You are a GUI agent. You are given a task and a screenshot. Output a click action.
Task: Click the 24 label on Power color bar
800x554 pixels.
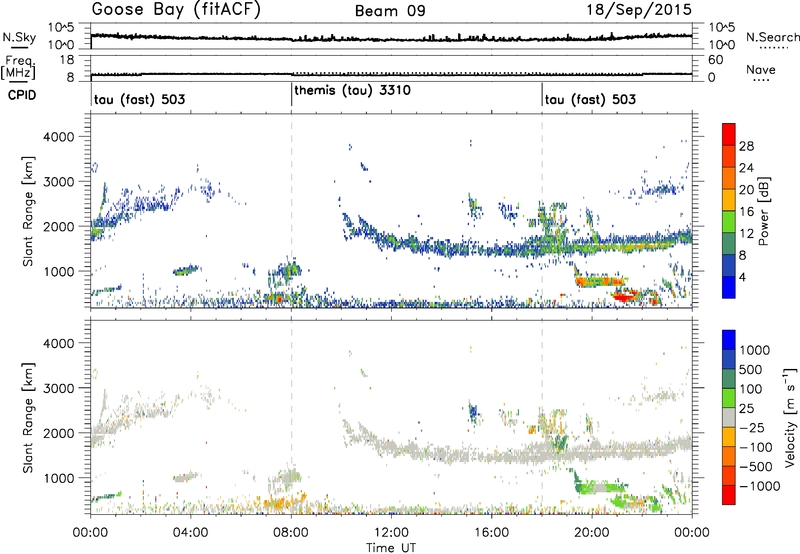746,168
